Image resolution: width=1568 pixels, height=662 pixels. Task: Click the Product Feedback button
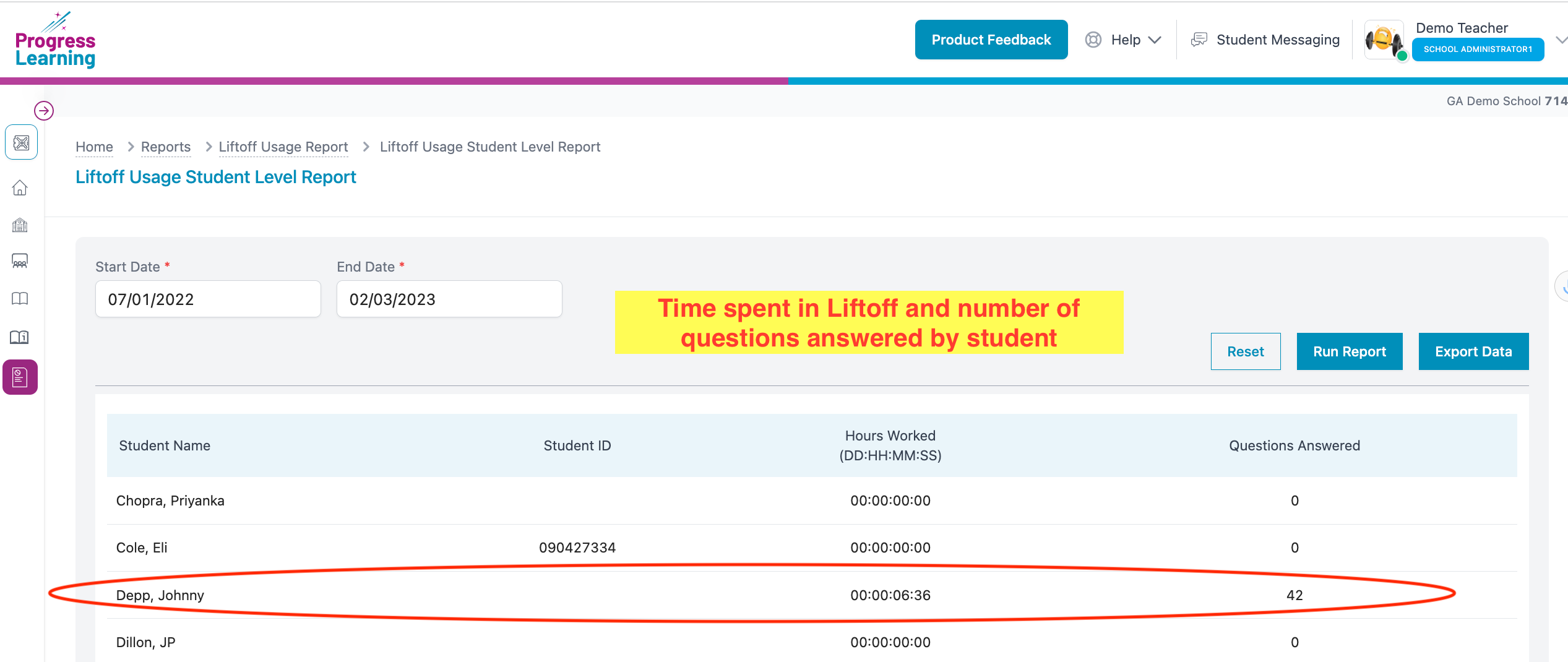(991, 40)
